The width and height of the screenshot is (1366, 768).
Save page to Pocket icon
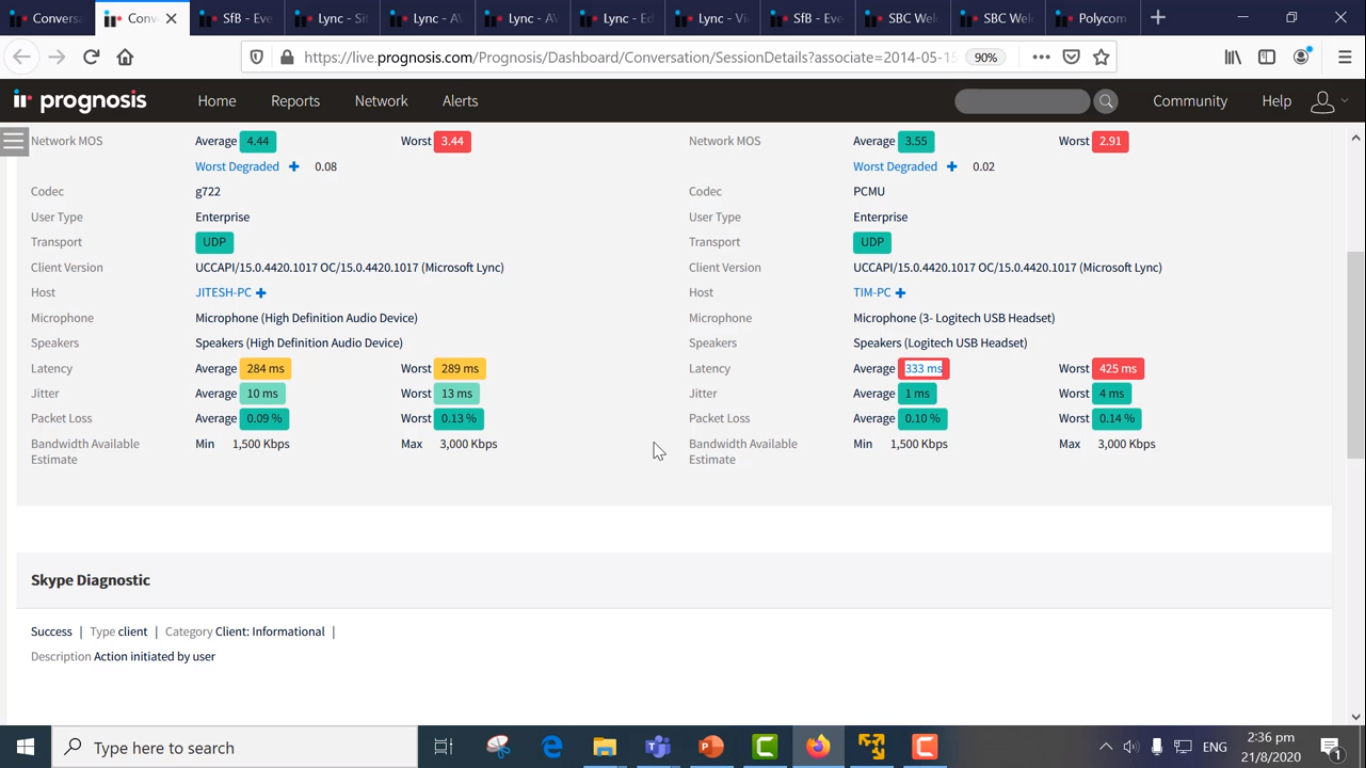(1071, 57)
